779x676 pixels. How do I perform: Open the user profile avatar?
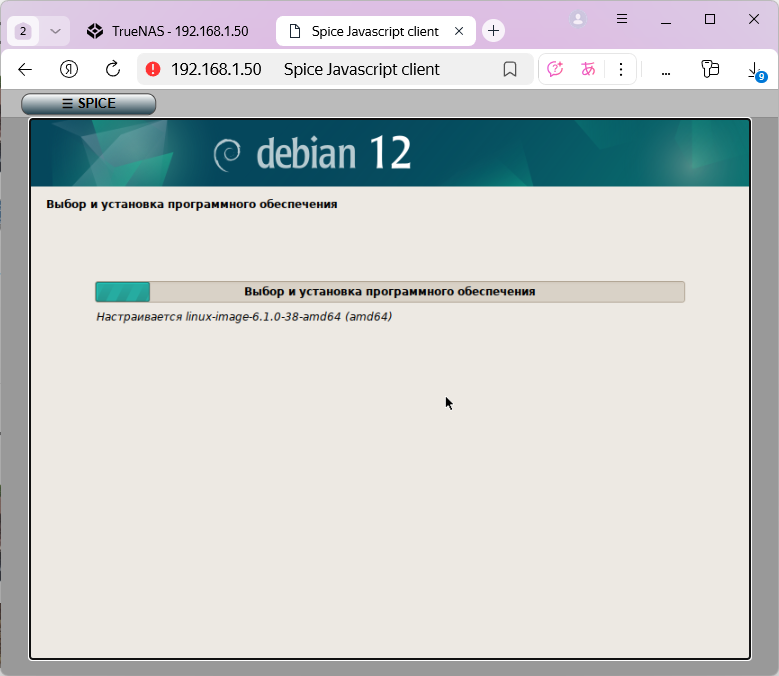[578, 19]
